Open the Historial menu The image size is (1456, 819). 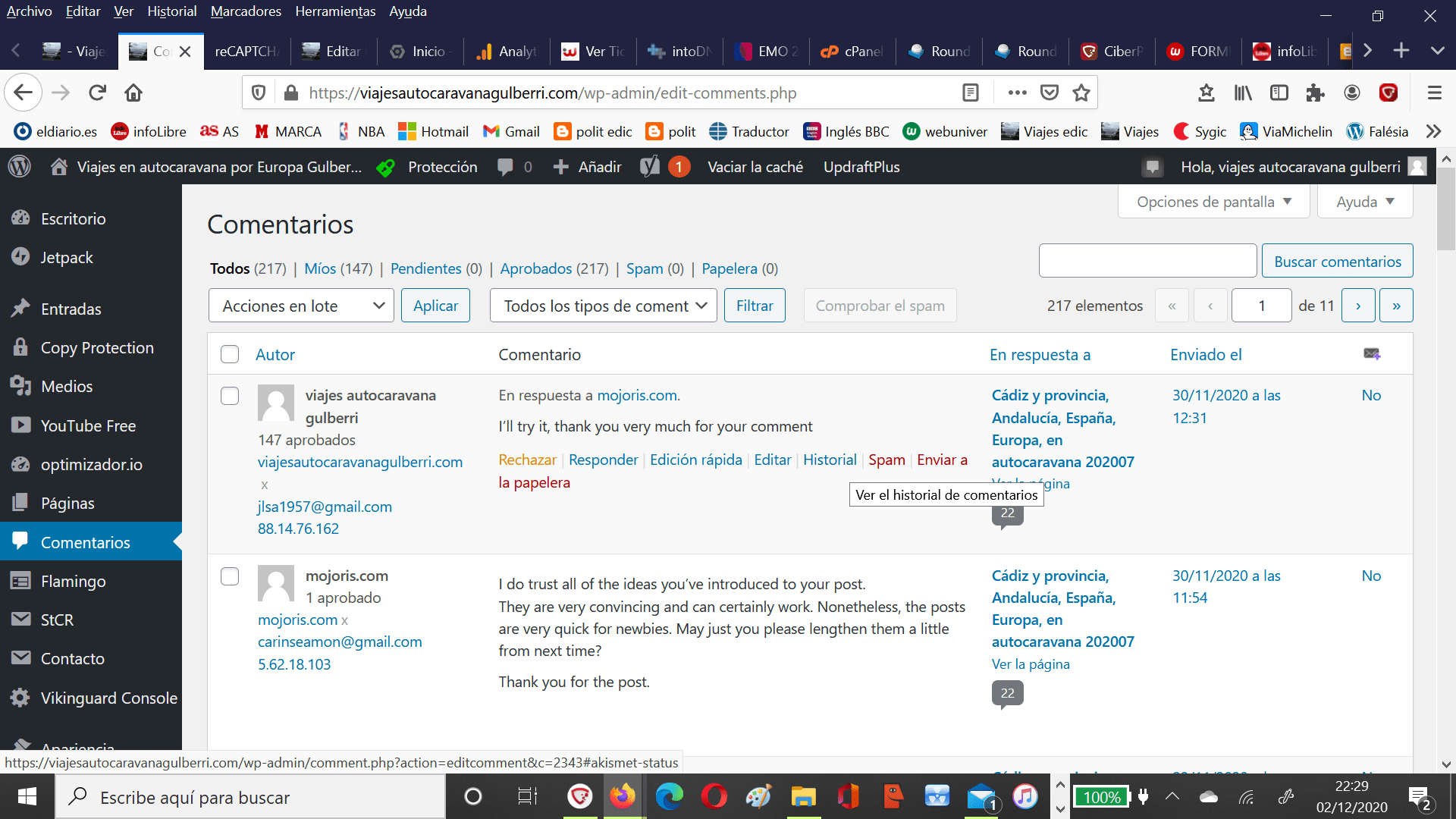[x=172, y=11]
